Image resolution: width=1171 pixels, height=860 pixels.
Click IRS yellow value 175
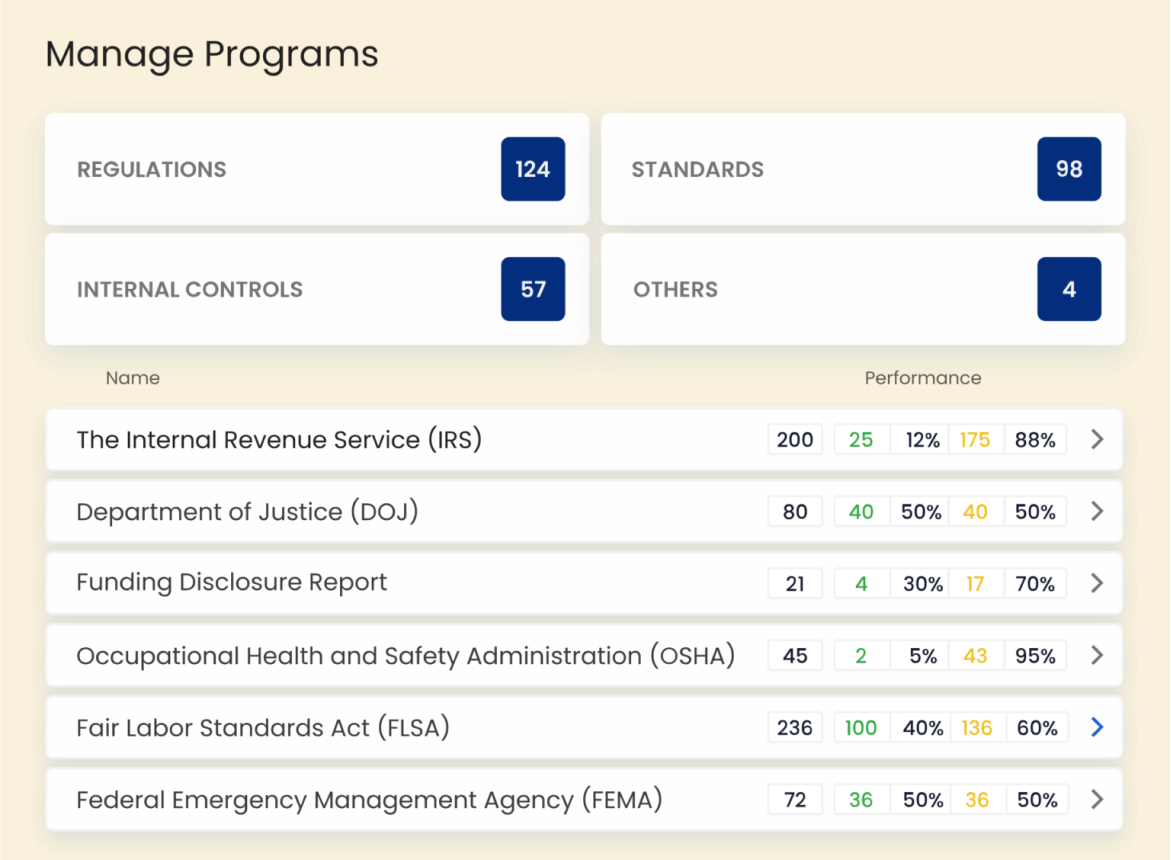[x=975, y=440]
